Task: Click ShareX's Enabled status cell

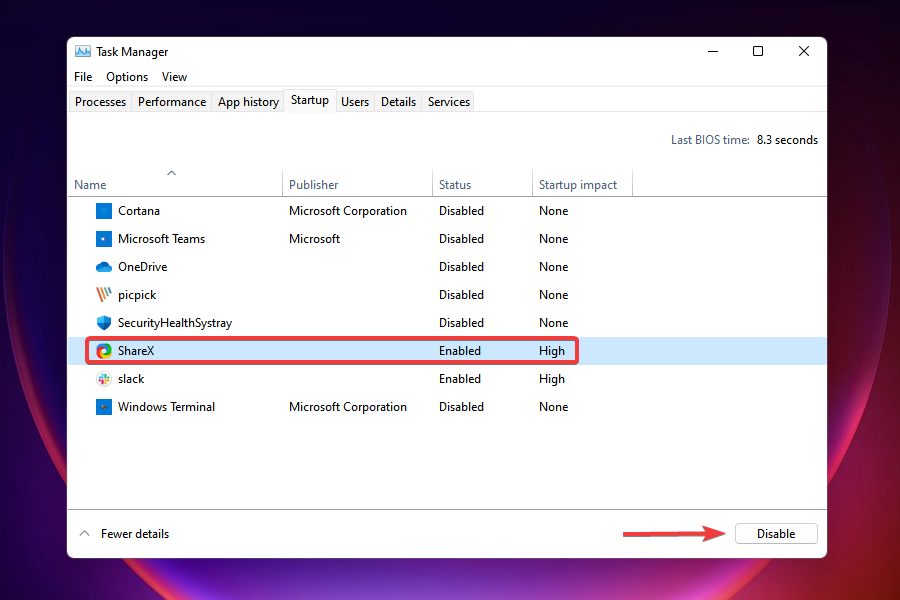Action: 460,351
